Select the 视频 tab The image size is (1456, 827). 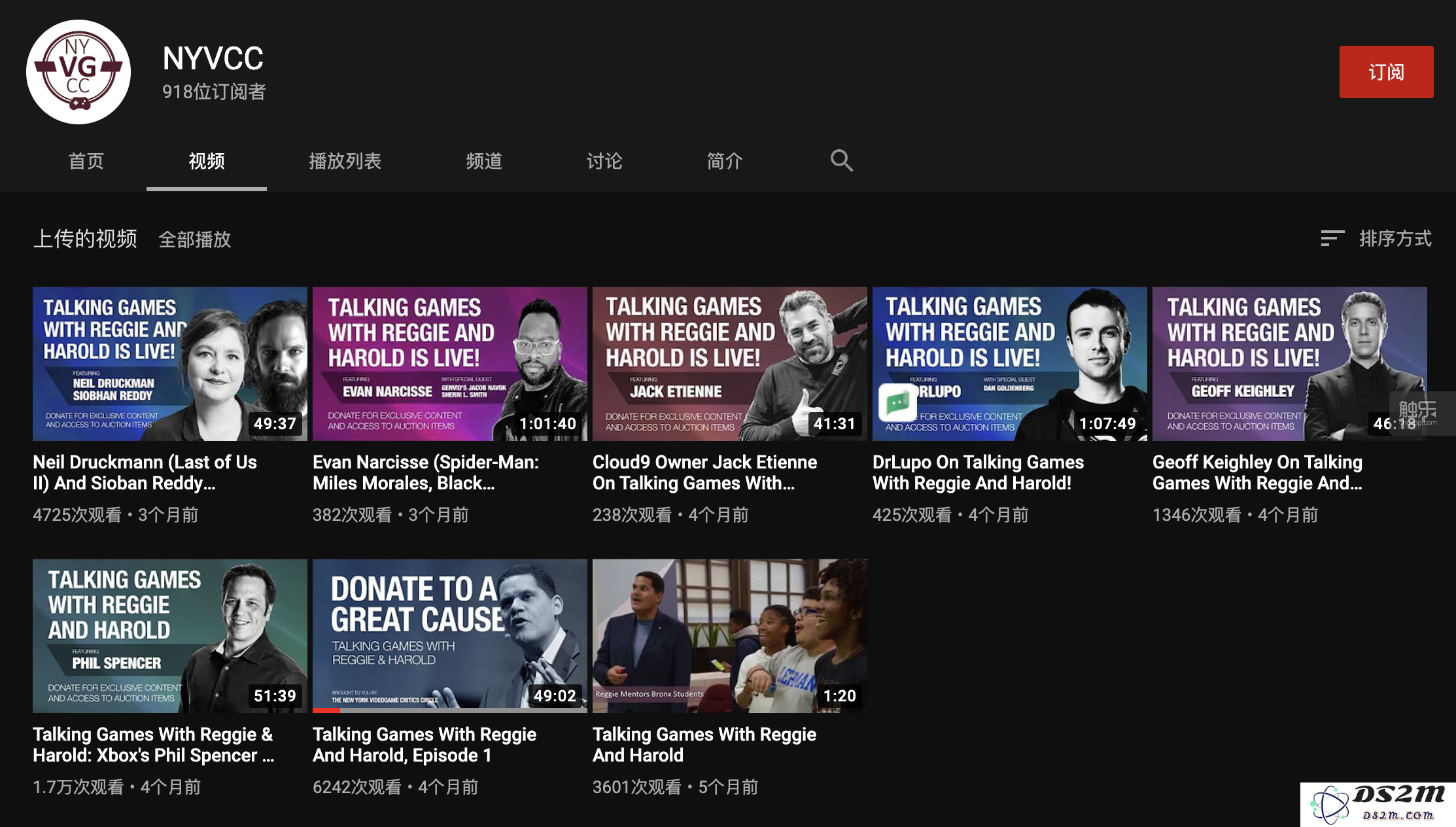(207, 161)
